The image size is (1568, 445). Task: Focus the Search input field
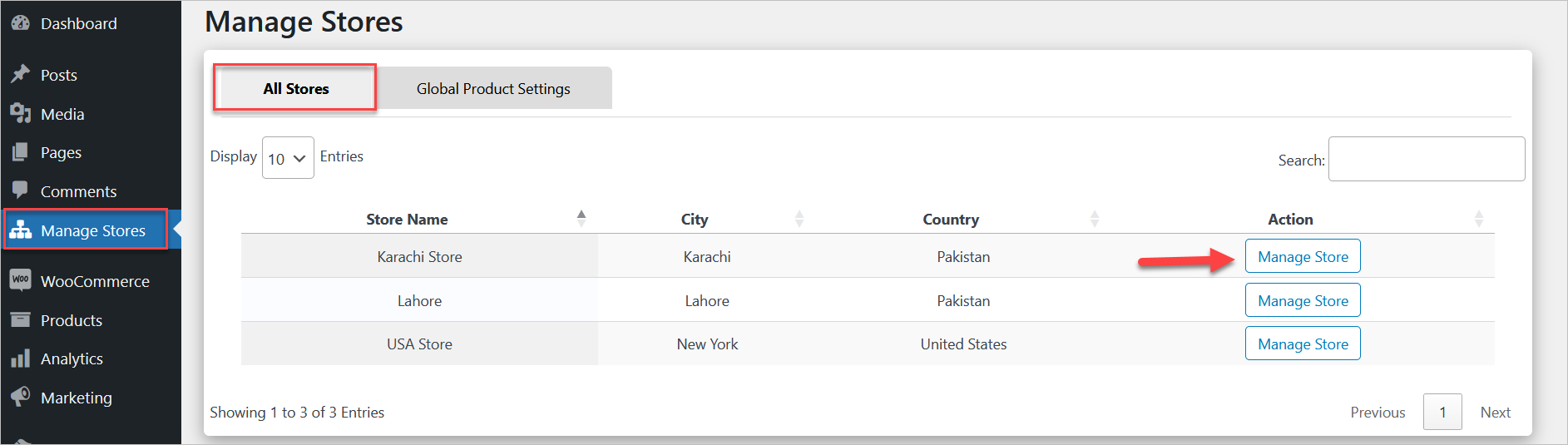(x=1426, y=159)
